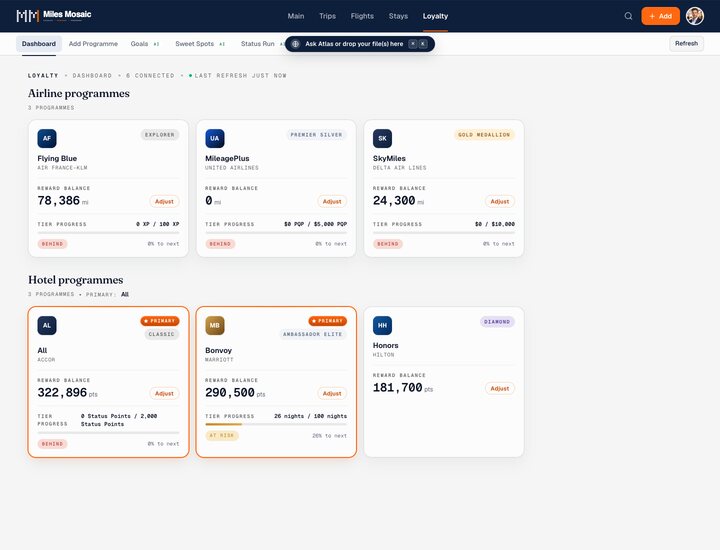Click the Refresh button
Image resolution: width=720 pixels, height=550 pixels.
[686, 44]
